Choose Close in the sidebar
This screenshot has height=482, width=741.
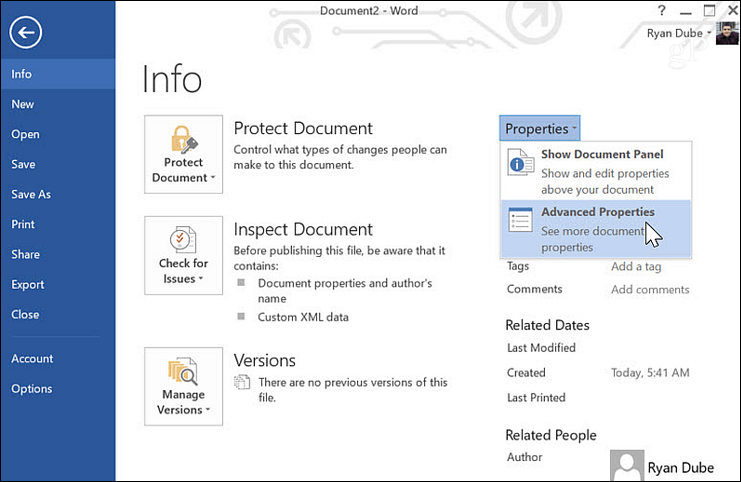58,314
